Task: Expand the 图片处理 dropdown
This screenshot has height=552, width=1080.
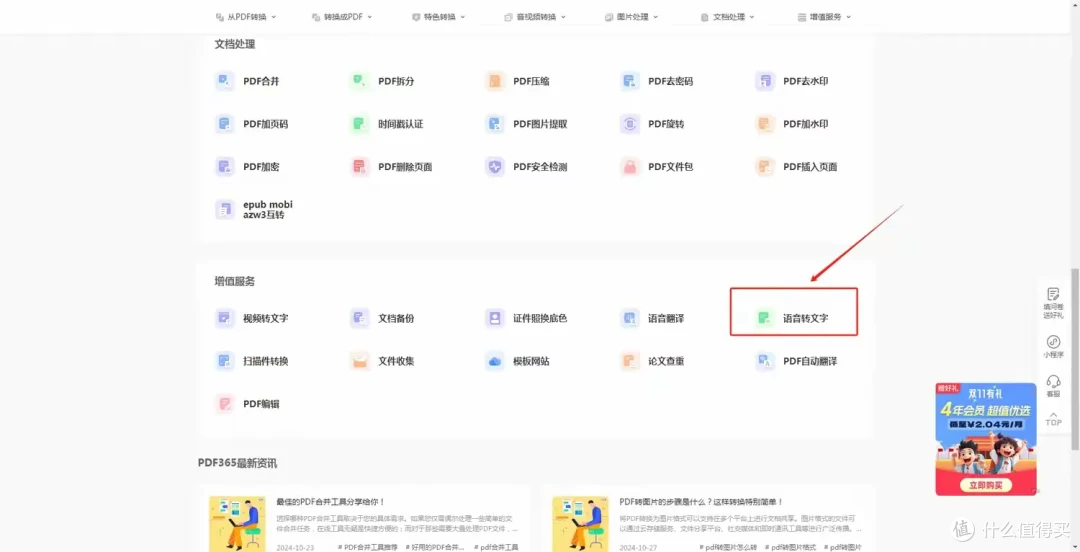Action: pyautogui.click(x=631, y=17)
